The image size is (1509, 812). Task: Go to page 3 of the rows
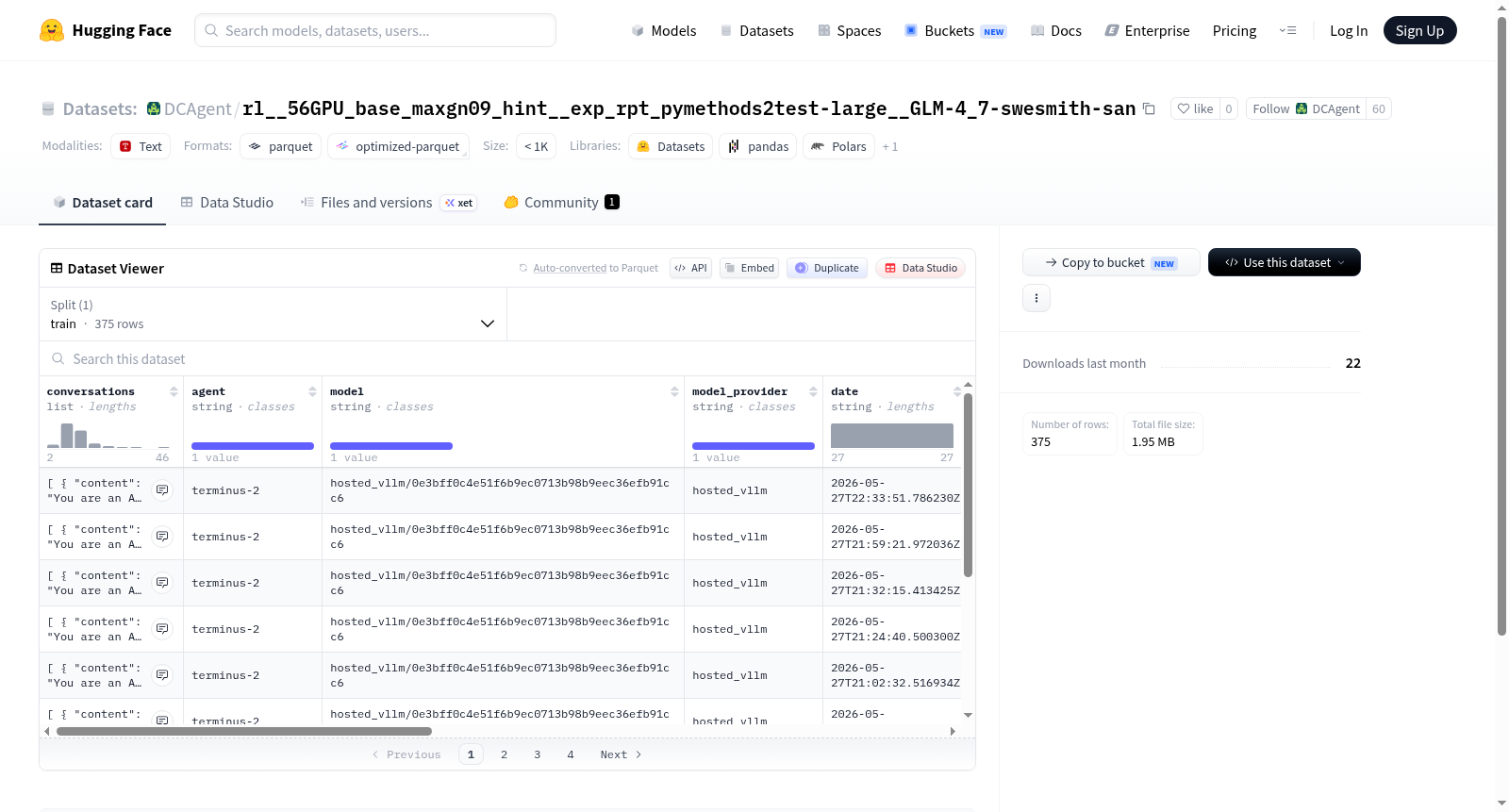537,754
